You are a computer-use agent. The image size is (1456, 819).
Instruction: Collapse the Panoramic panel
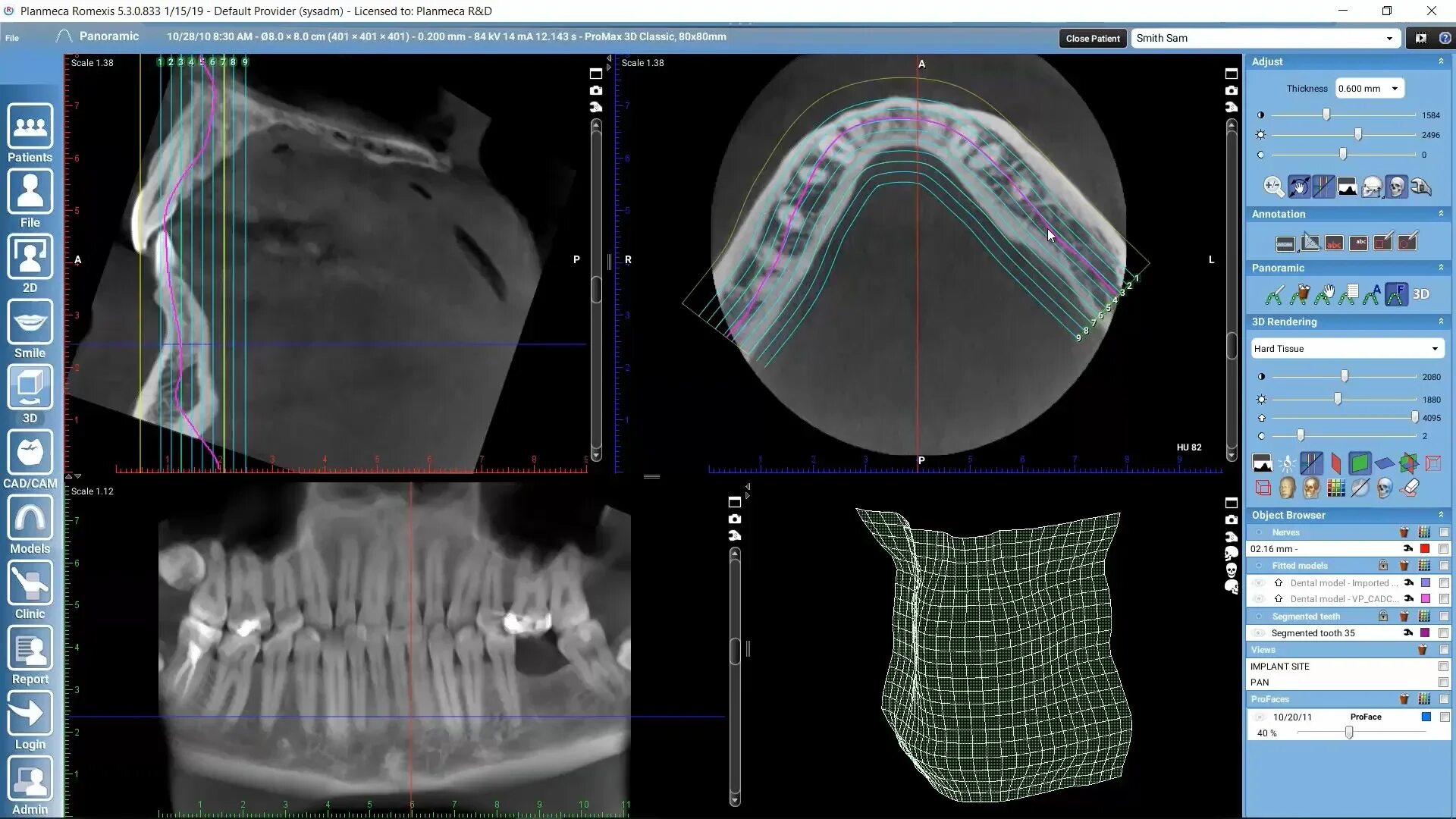tap(1441, 268)
